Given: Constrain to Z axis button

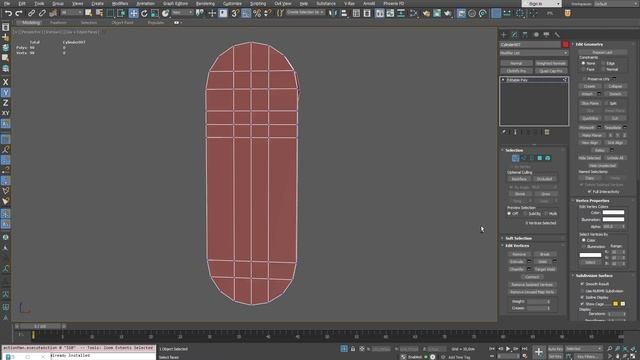Looking at the screenshot, I should point(5,103).
